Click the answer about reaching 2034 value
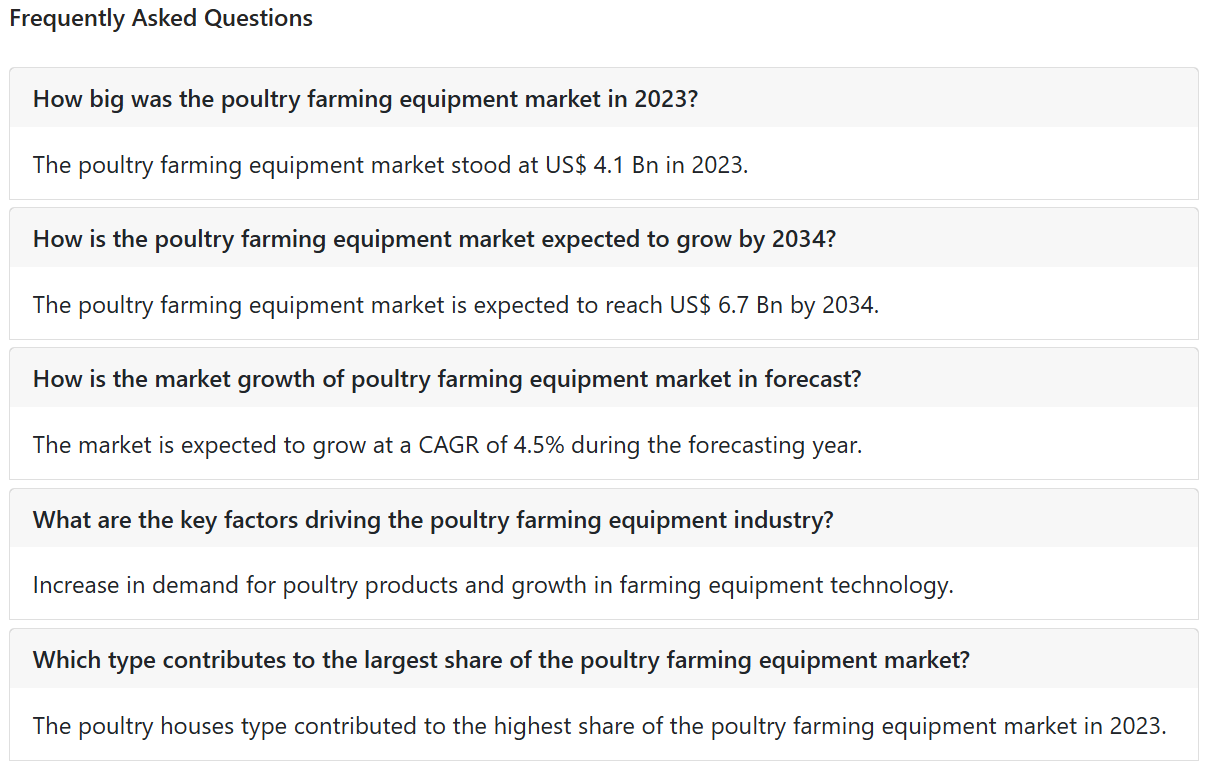Image resolution: width=1207 pixels, height=763 pixels. click(x=455, y=305)
